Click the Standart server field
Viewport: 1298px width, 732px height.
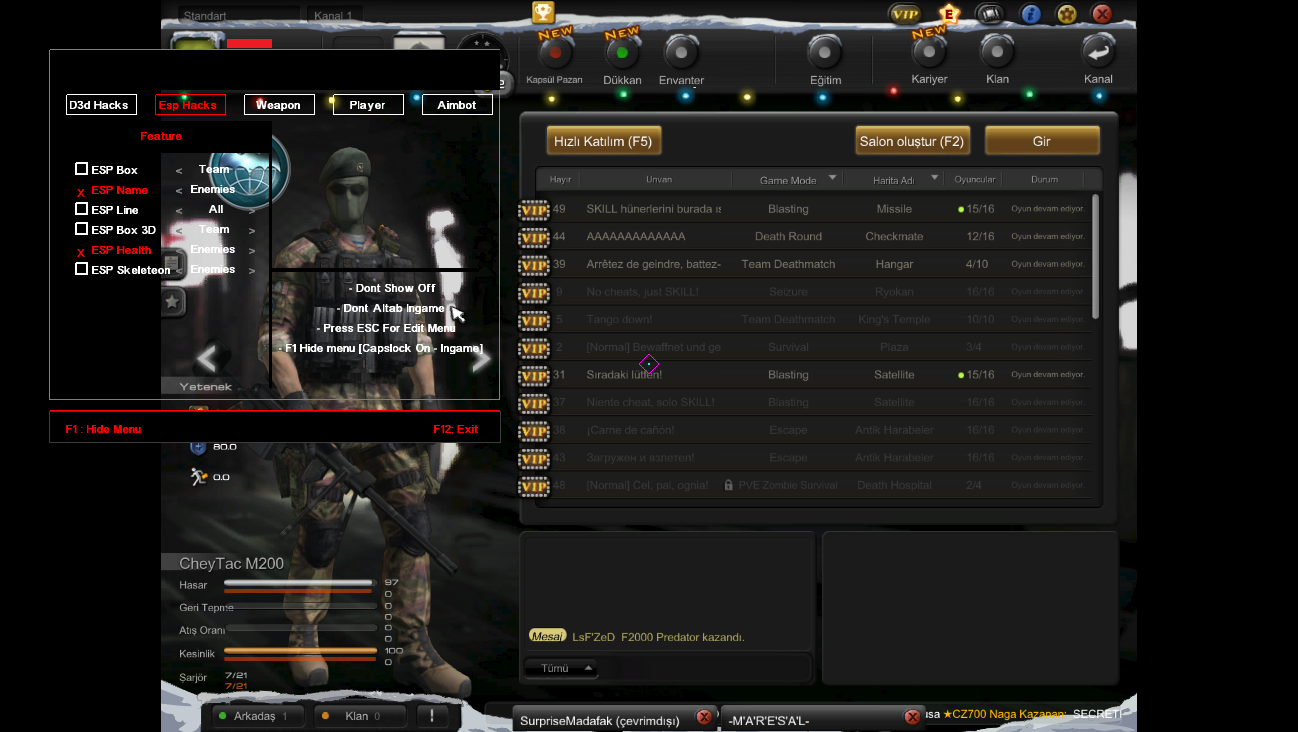tap(239, 16)
